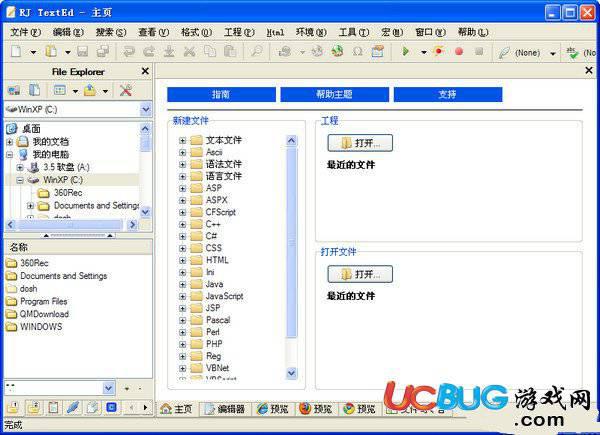Switch to the 编辑器 bottom tab

point(225,409)
